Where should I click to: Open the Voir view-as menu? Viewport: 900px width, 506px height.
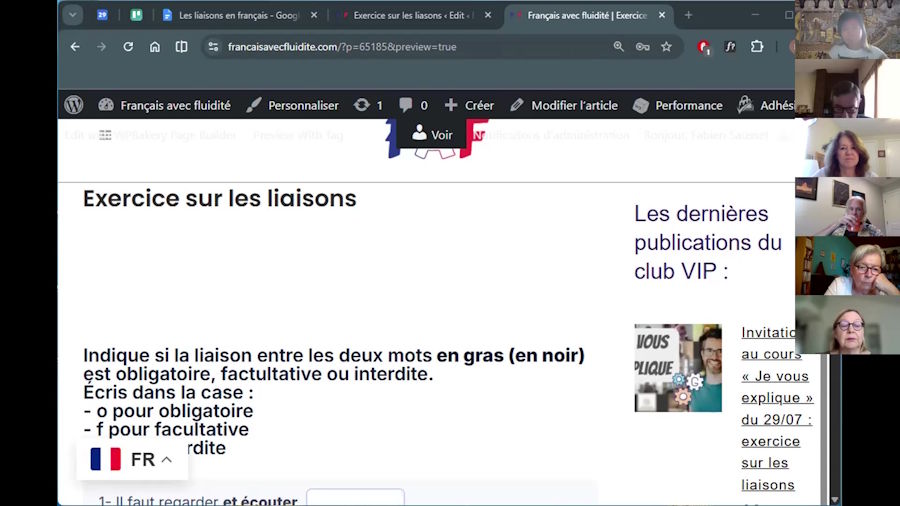click(x=432, y=134)
